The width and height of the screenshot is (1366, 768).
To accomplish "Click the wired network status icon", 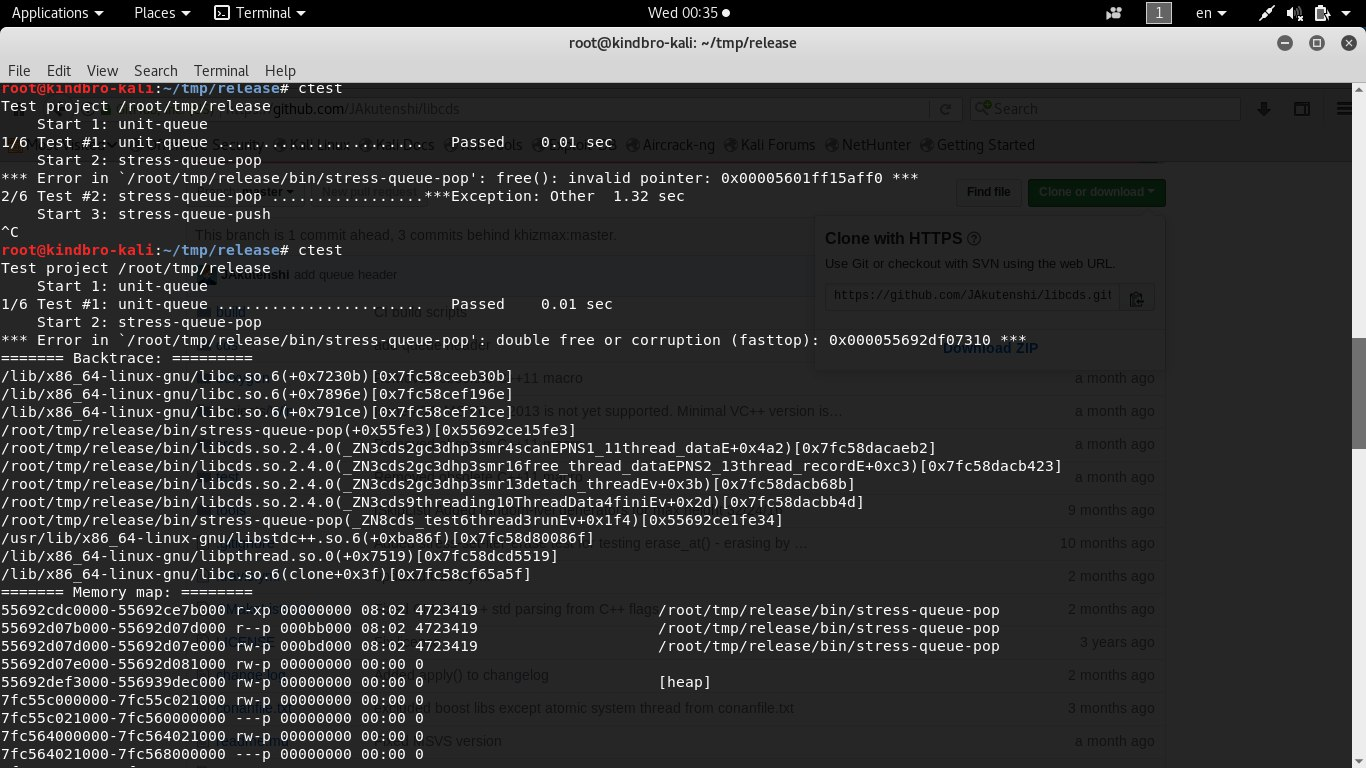I will click(x=1267, y=13).
